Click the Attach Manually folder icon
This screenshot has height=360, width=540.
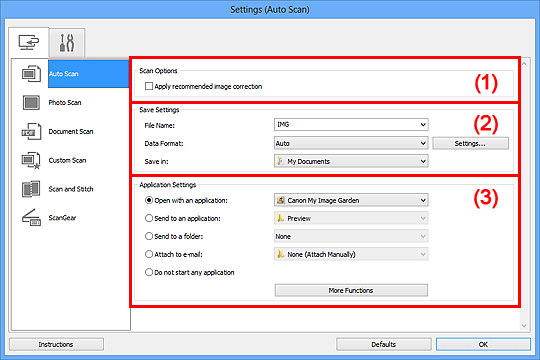click(x=281, y=254)
